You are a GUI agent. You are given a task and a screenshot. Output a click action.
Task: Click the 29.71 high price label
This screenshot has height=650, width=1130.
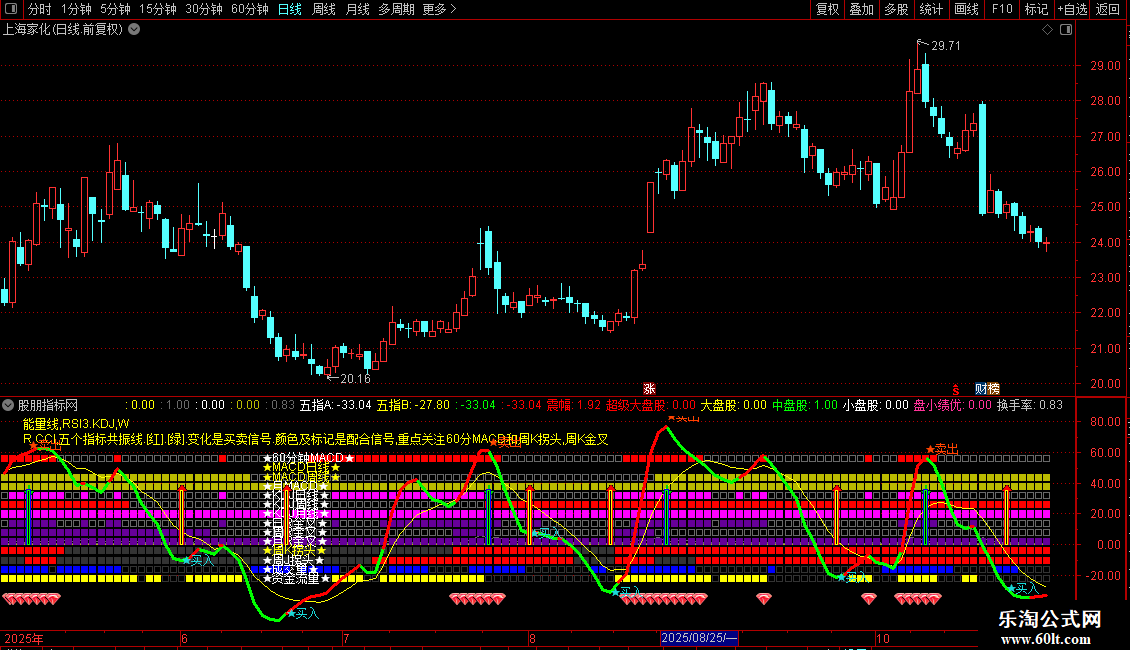click(946, 45)
